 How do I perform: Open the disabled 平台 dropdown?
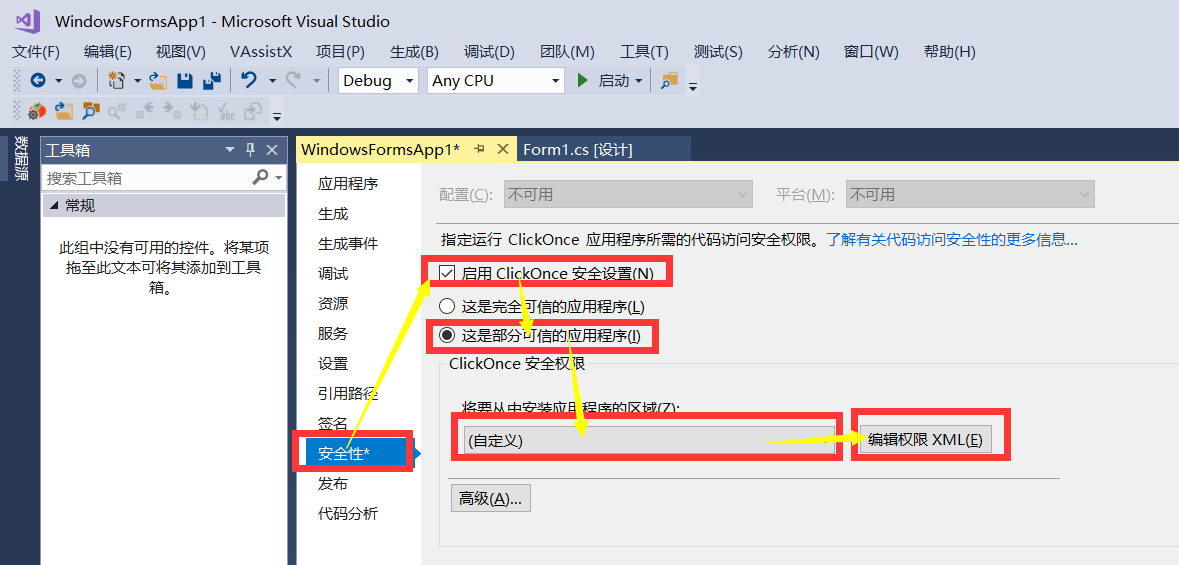click(970, 195)
